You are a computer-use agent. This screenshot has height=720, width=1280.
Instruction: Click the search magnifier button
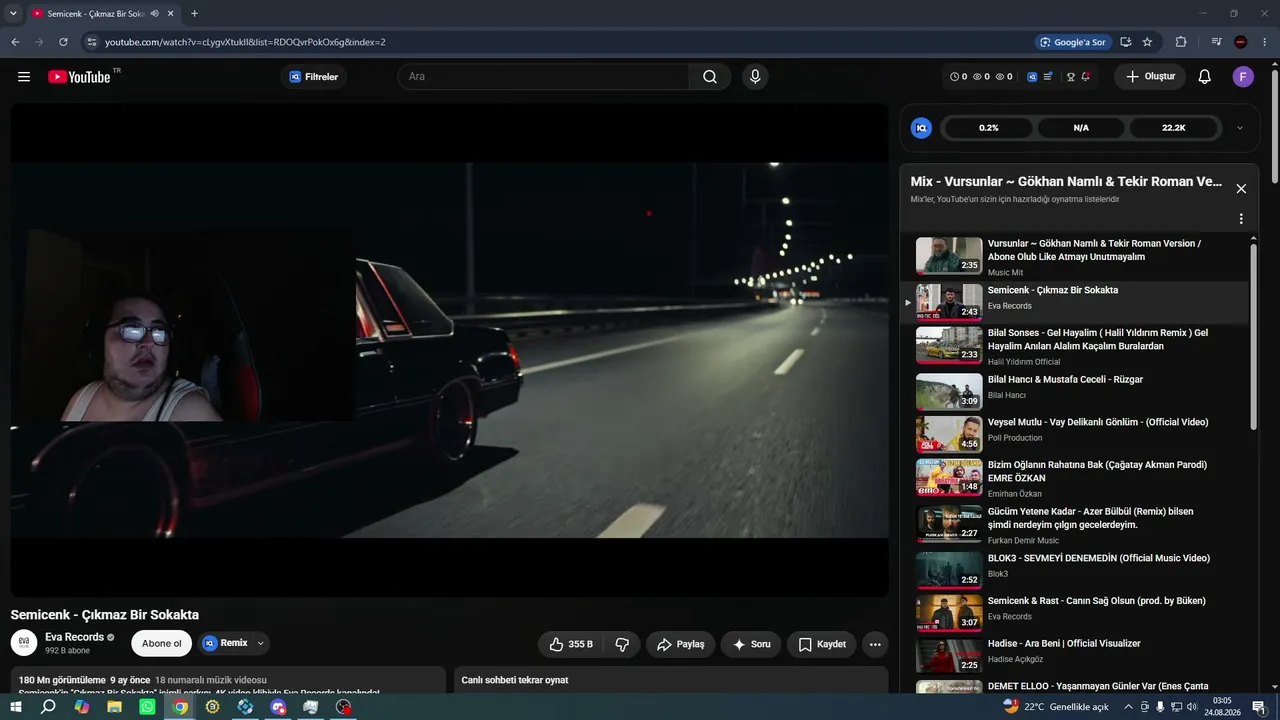[710, 77]
